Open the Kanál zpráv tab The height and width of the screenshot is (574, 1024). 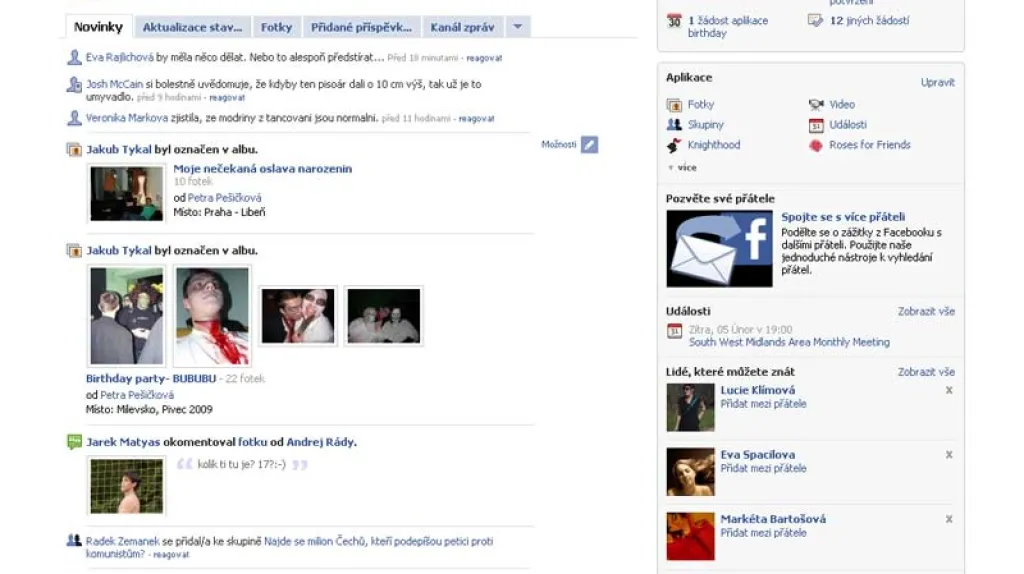tap(462, 27)
